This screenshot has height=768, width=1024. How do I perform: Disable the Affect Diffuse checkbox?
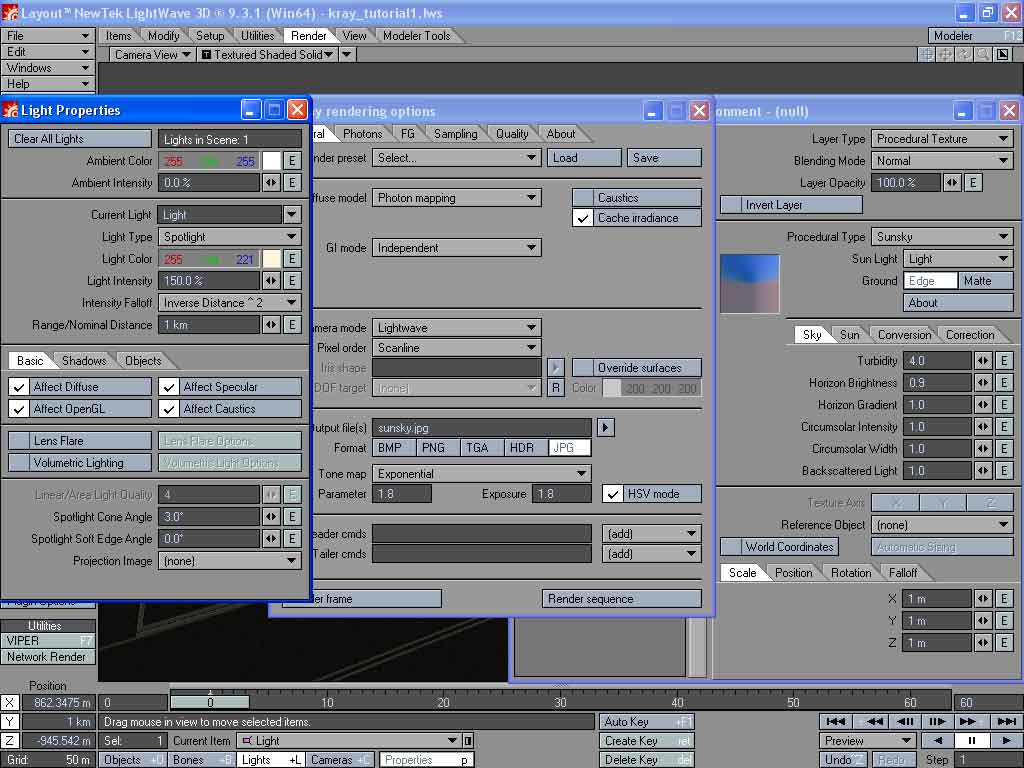tap(19, 387)
